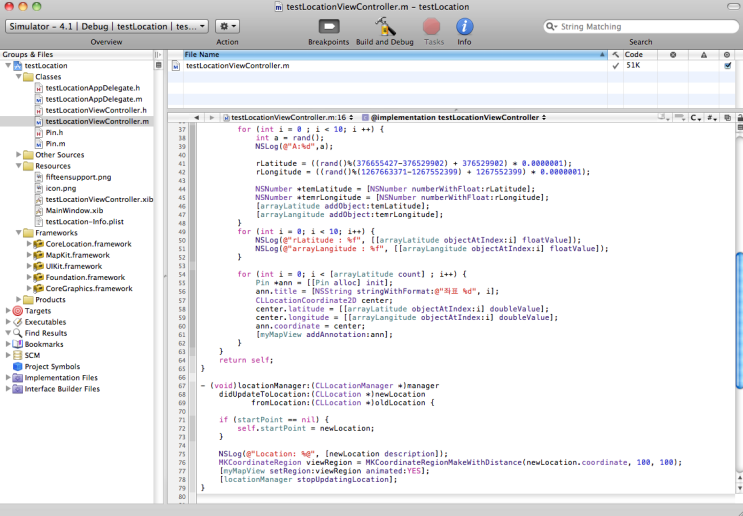
Task: Select Pin.h in Classes
Action: [x=54, y=132]
